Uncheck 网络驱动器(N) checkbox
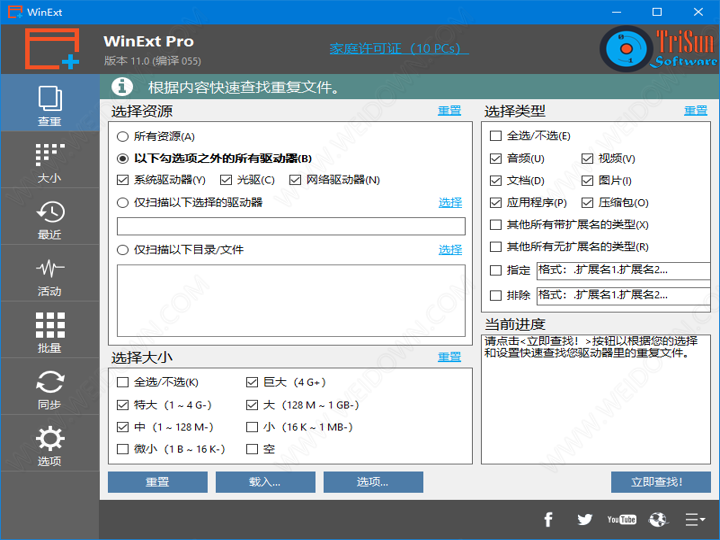The image size is (720, 540). pyautogui.click(x=295, y=180)
